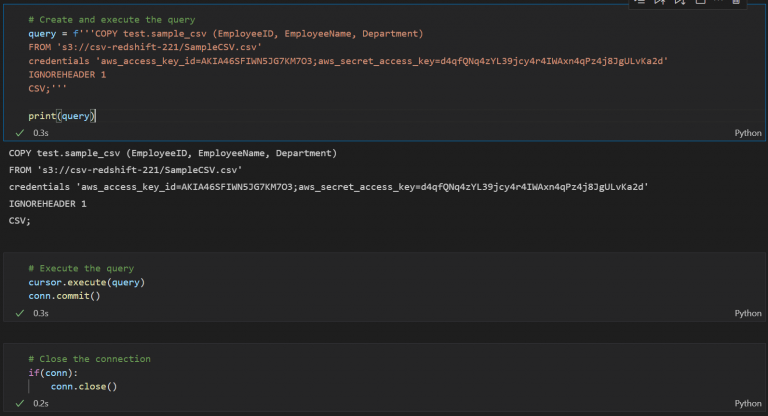
Task: Click the Run by Line toolbar icon
Action: (639, 3)
